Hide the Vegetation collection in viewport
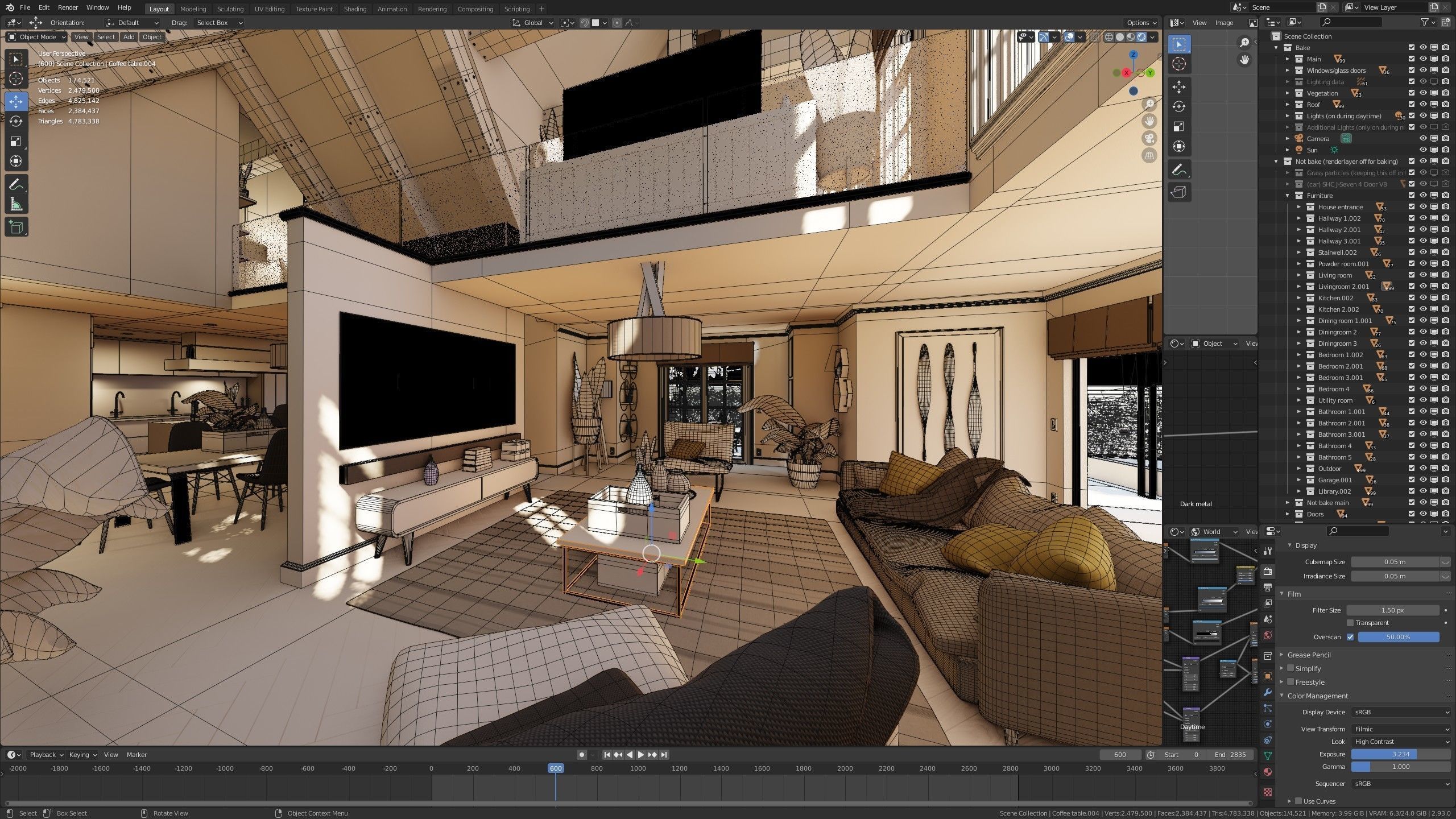The width and height of the screenshot is (1456, 819). 1422,93
